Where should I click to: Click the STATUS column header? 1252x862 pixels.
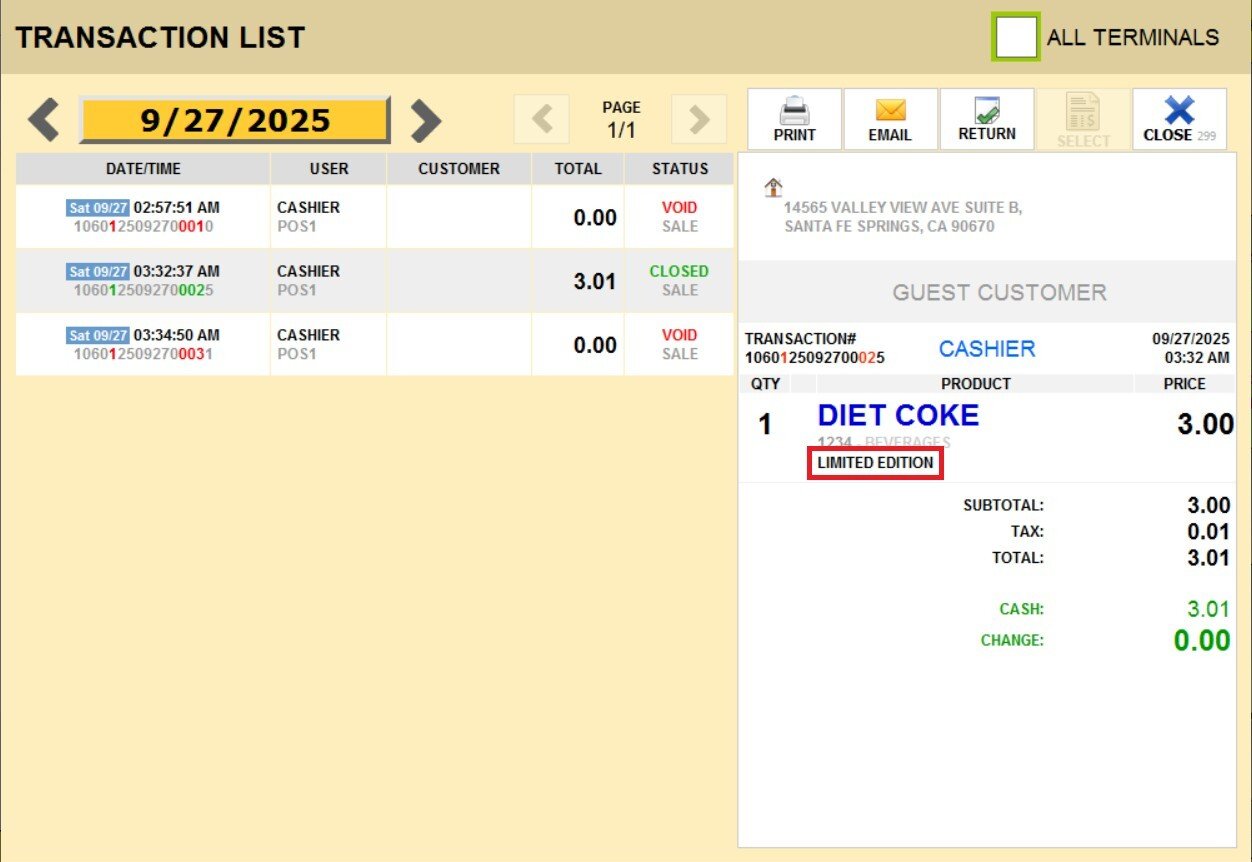tap(679, 169)
